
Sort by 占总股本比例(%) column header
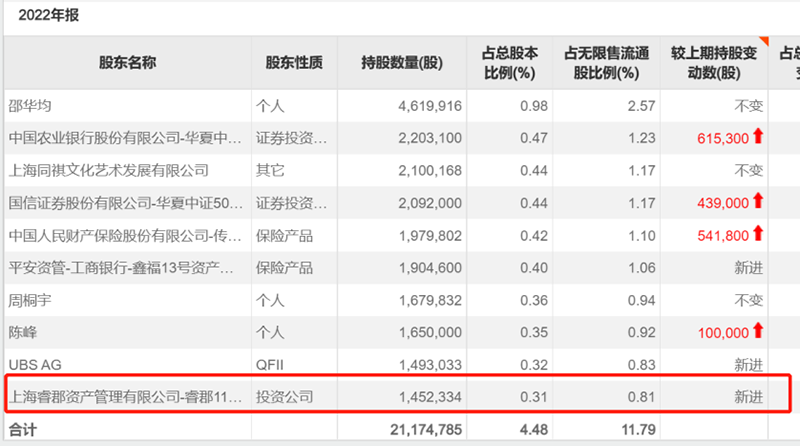click(x=510, y=63)
